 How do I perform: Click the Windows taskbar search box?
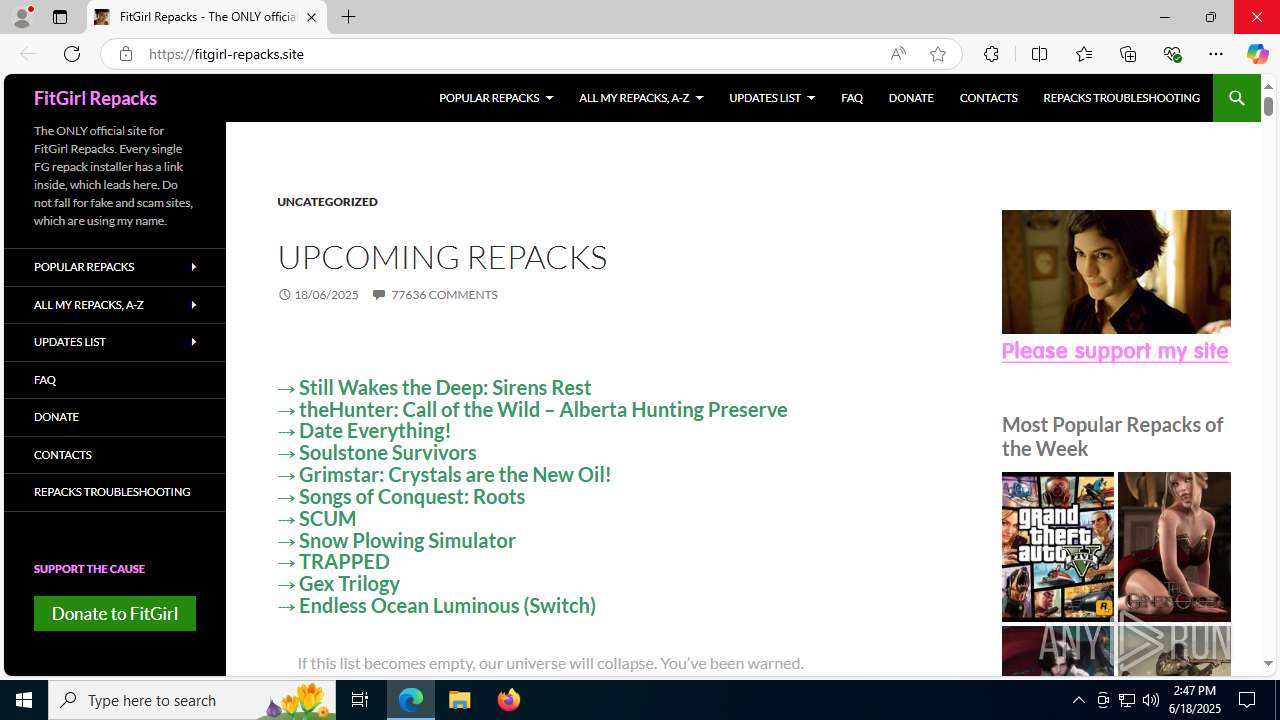point(192,700)
